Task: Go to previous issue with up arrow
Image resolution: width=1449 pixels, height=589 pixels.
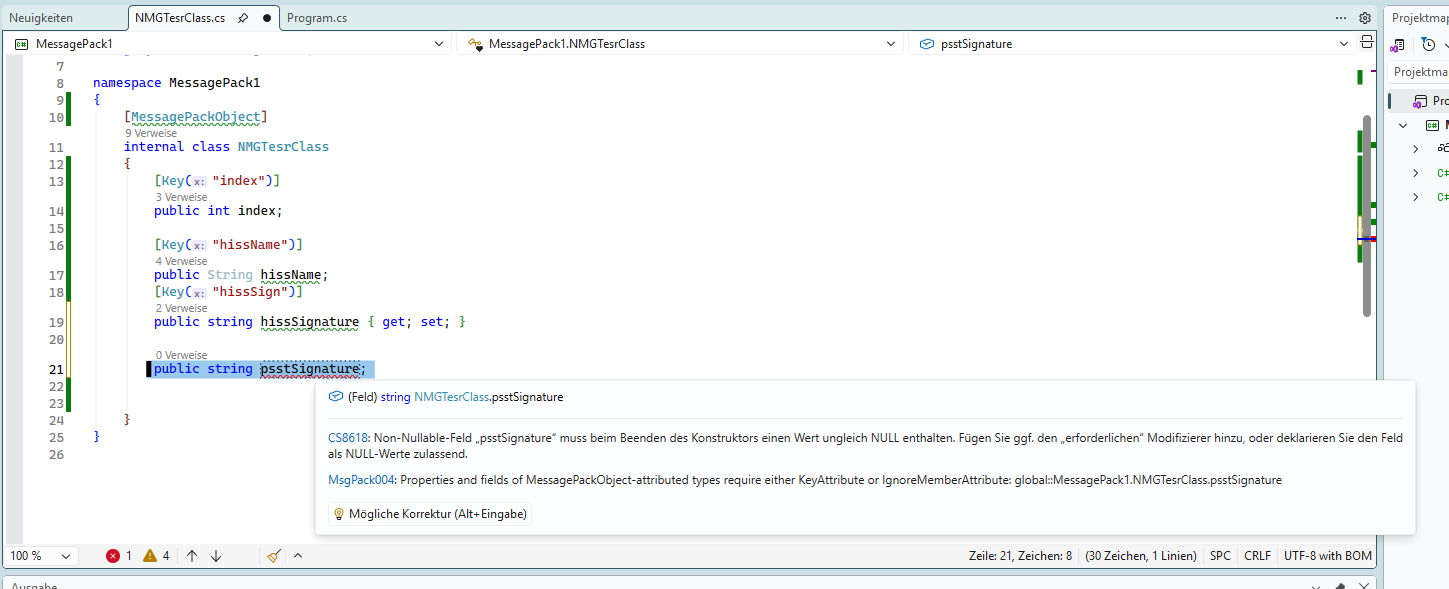Action: click(x=192, y=556)
